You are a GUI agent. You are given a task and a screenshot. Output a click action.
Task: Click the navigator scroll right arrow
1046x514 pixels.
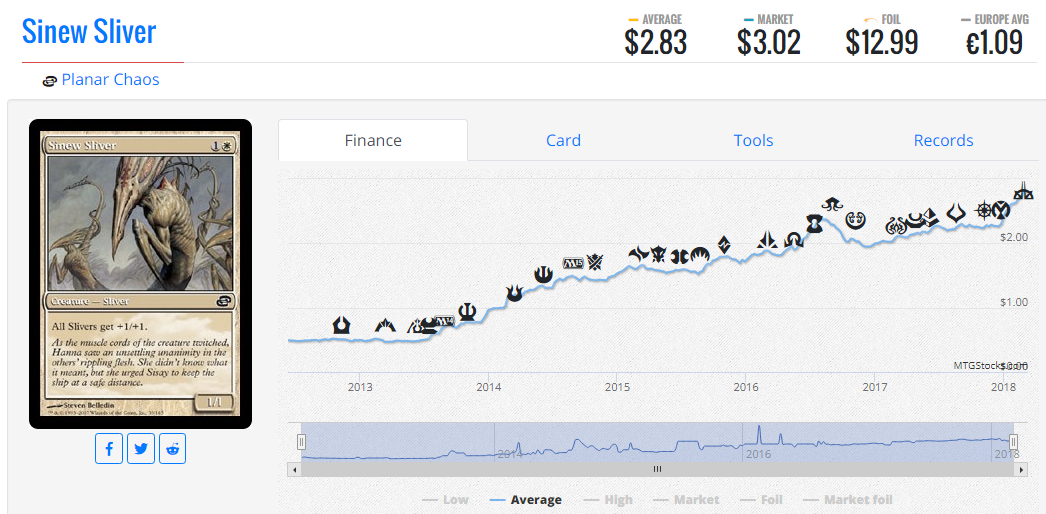pyautogui.click(x=1021, y=469)
